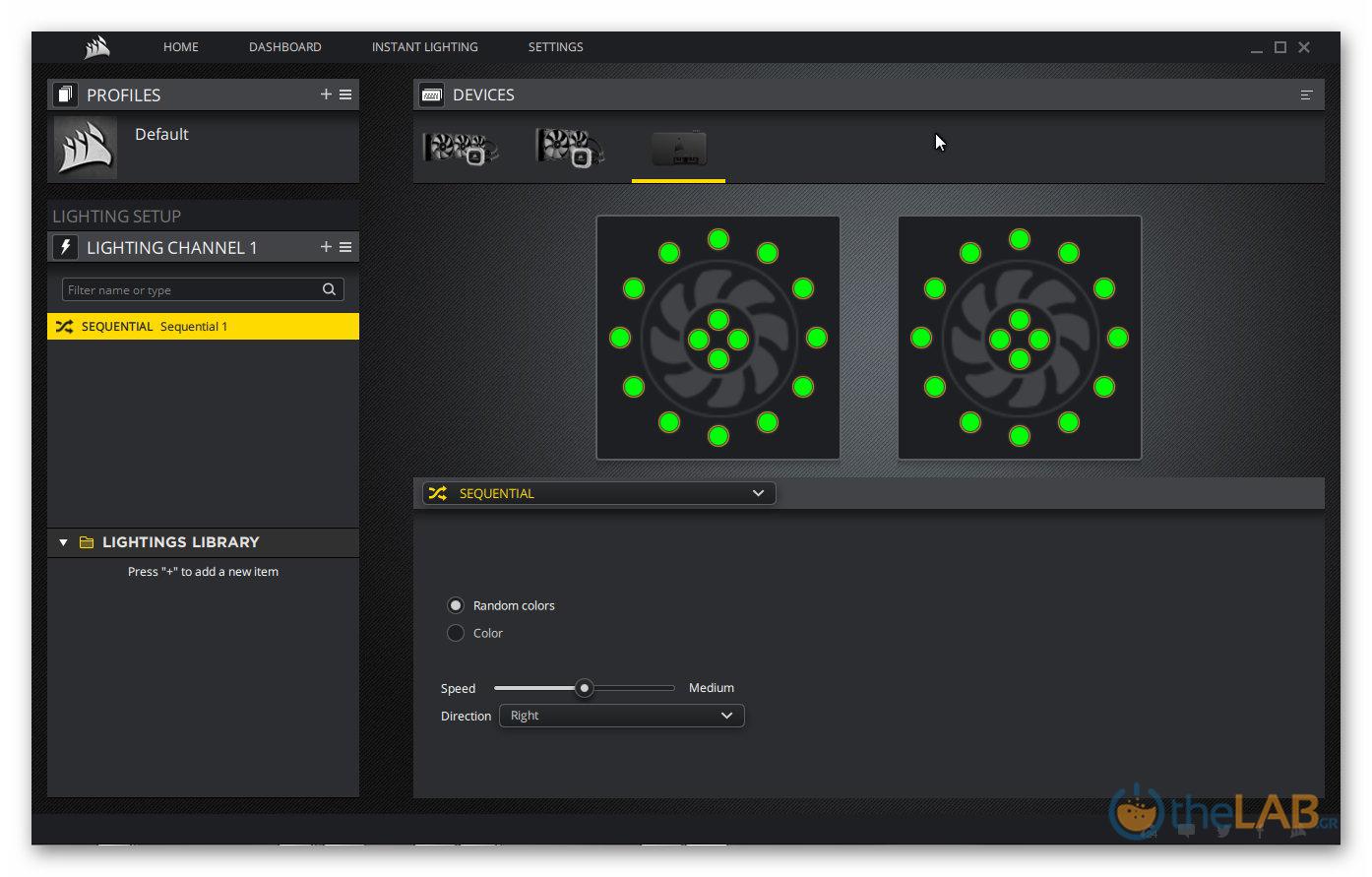Select the rightmost outer LED on the left fan
Viewport: 1372px width, 877px height.
click(817, 338)
